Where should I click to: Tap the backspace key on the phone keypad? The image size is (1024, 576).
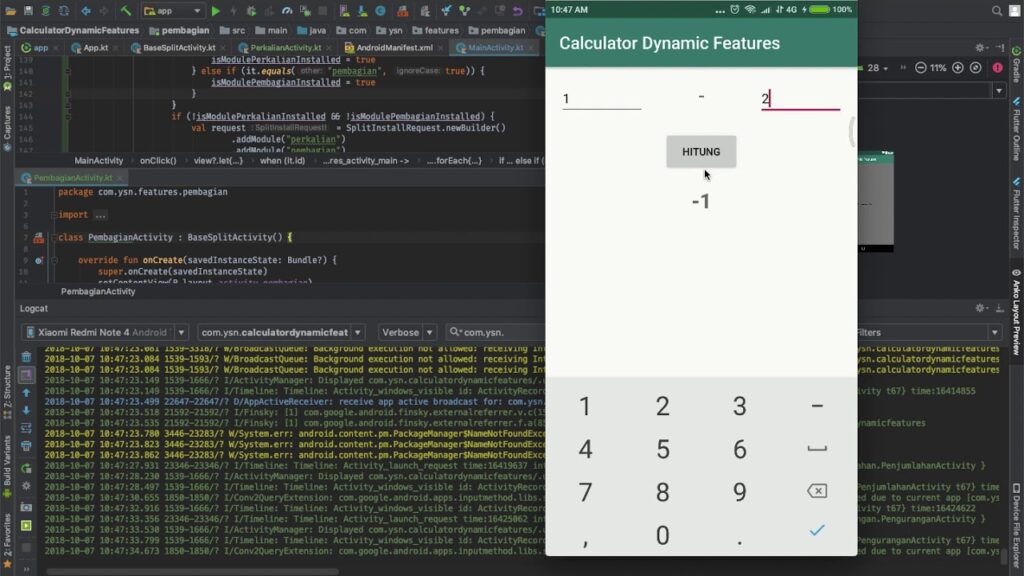[x=817, y=491]
